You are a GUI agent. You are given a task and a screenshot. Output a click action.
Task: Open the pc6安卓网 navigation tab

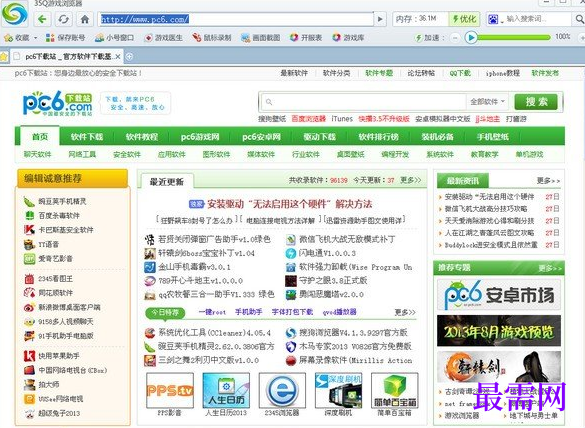tap(261, 137)
